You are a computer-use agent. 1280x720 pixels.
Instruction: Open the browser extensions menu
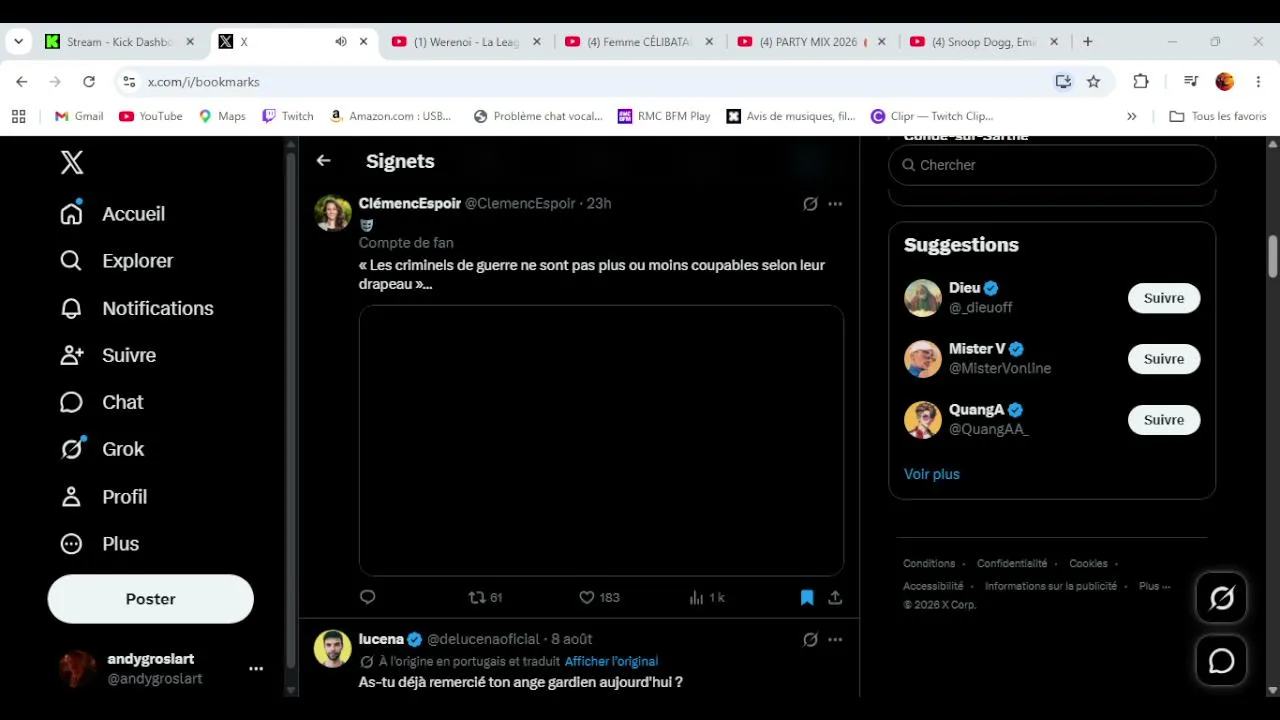point(1141,82)
